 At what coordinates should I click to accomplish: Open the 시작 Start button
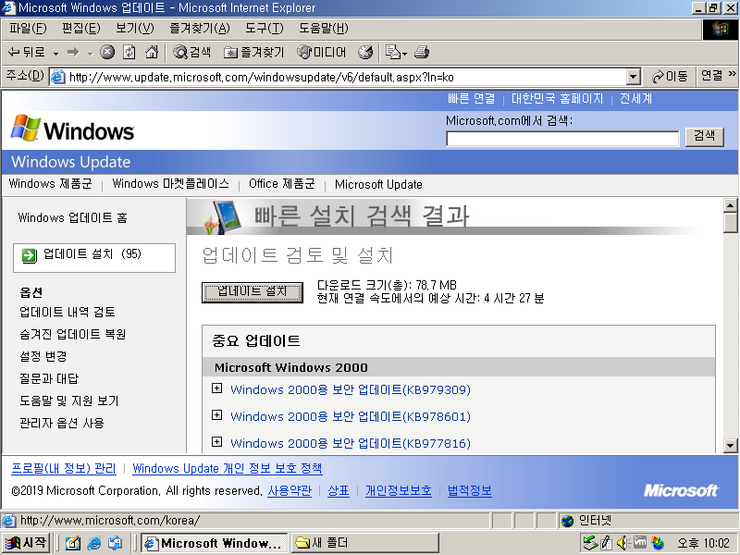click(x=25, y=543)
